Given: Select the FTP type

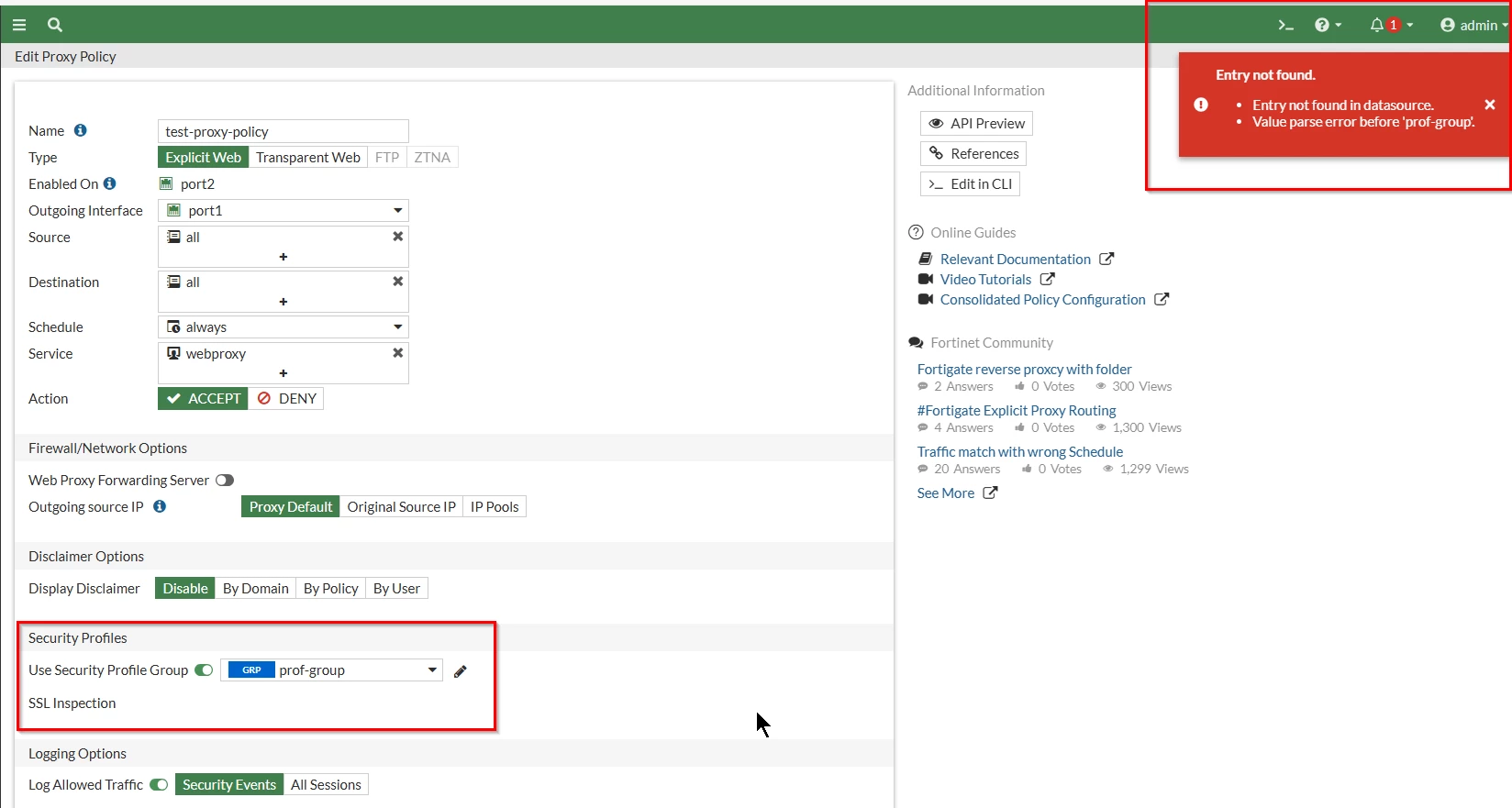Looking at the screenshot, I should (x=387, y=157).
